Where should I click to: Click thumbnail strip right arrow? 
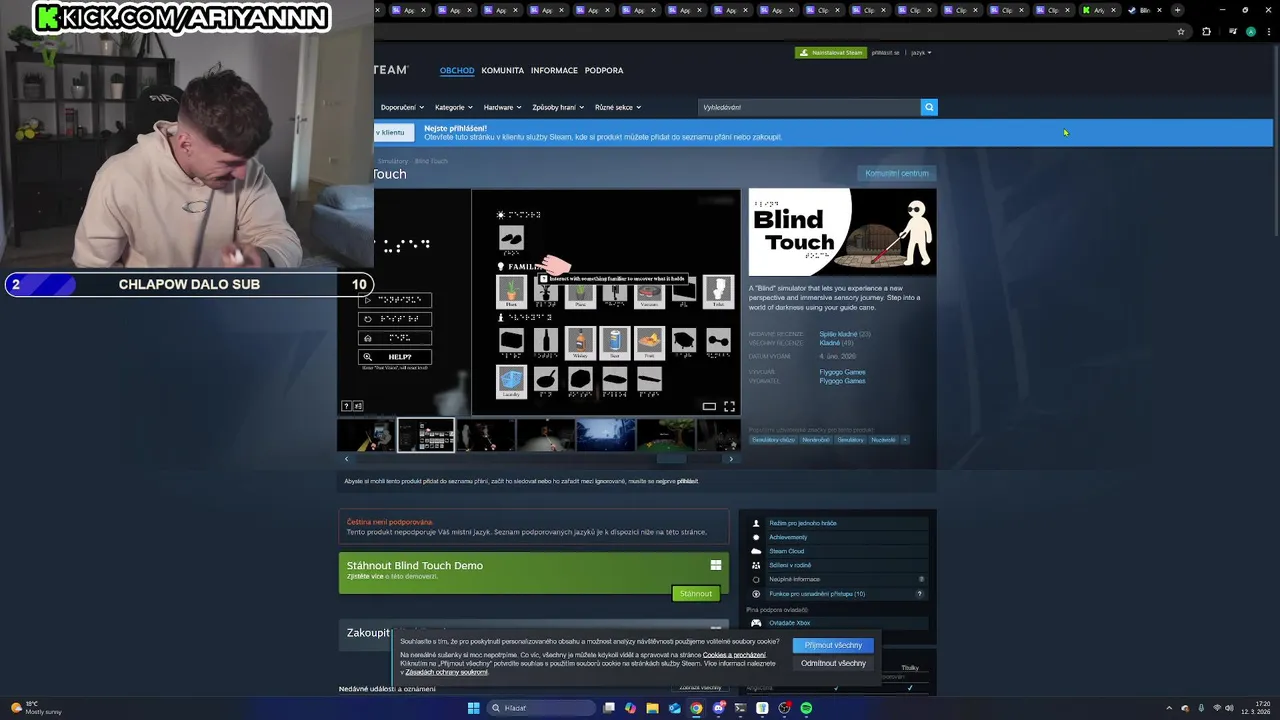click(731, 459)
